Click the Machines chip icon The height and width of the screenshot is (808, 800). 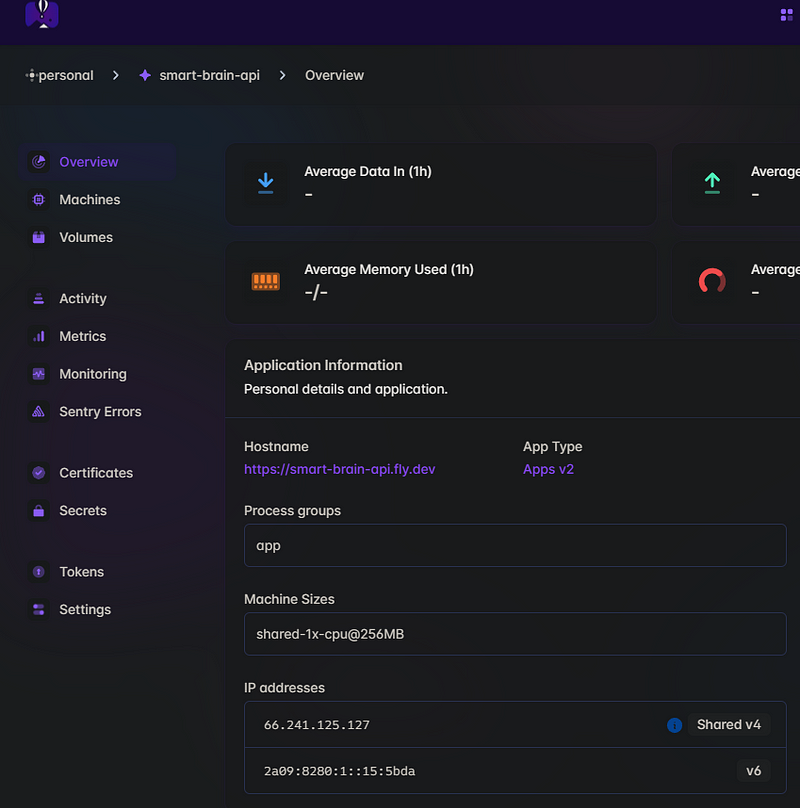pyautogui.click(x=39, y=199)
